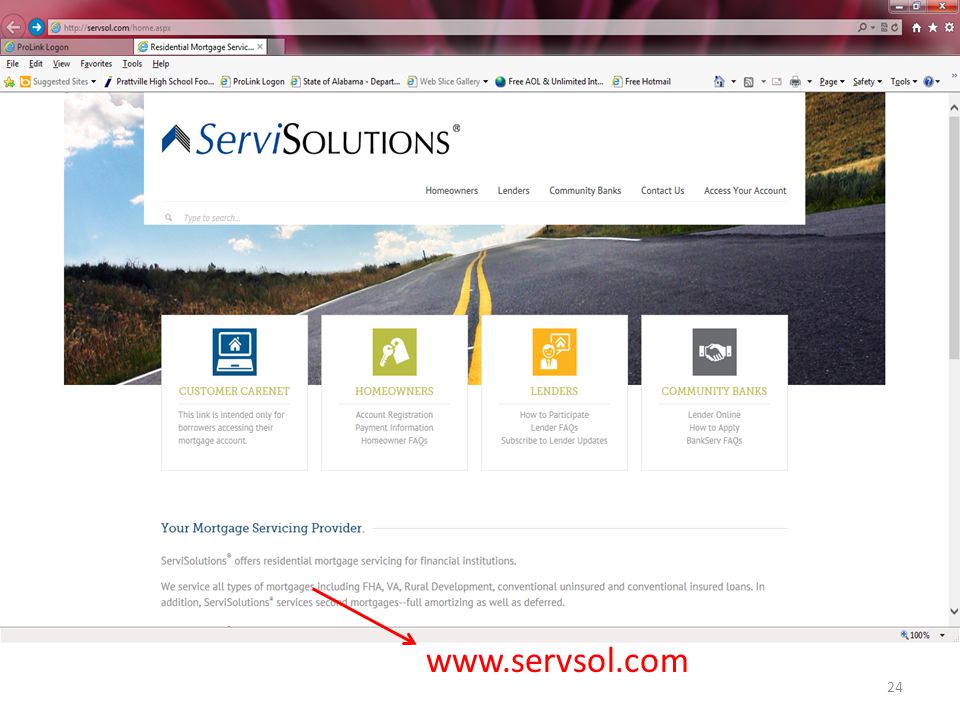Click the print icon in command bar
This screenshot has height=720, width=960.
pyautogui.click(x=795, y=81)
